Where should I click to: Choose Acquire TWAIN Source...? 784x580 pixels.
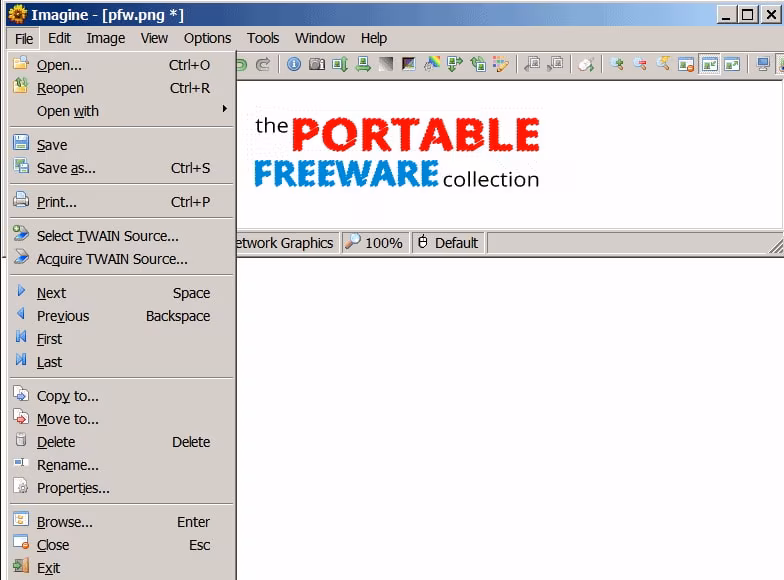tap(122, 259)
